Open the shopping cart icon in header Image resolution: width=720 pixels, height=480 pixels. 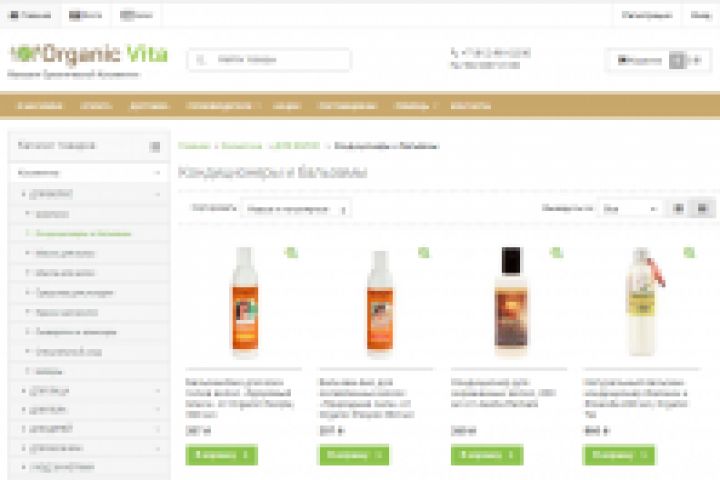677,60
